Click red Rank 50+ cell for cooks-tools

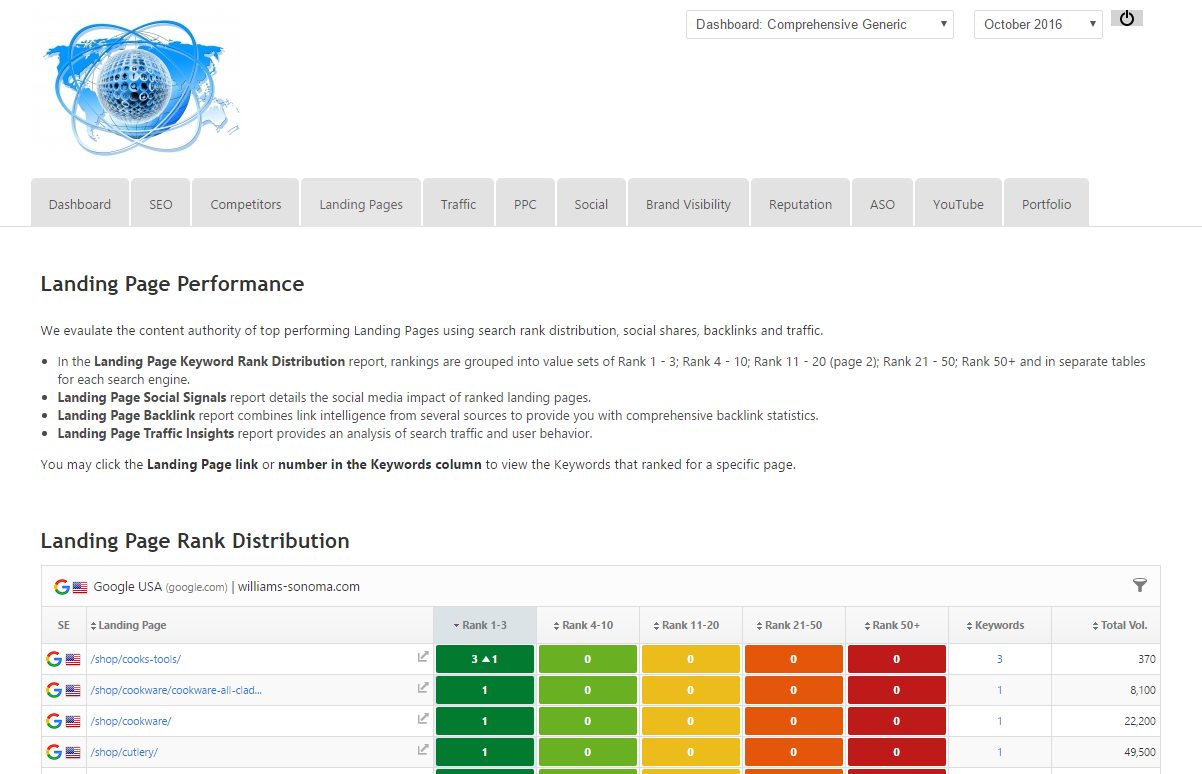tap(896, 659)
